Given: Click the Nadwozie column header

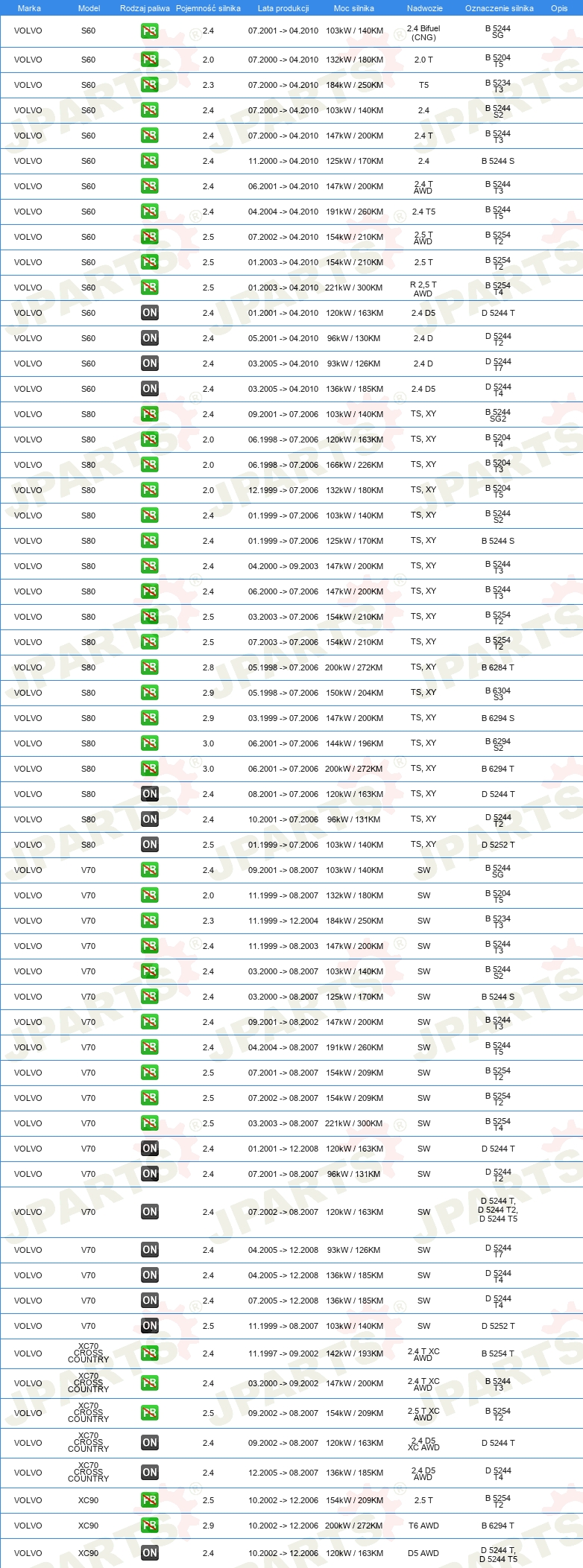Looking at the screenshot, I should point(425,8).
